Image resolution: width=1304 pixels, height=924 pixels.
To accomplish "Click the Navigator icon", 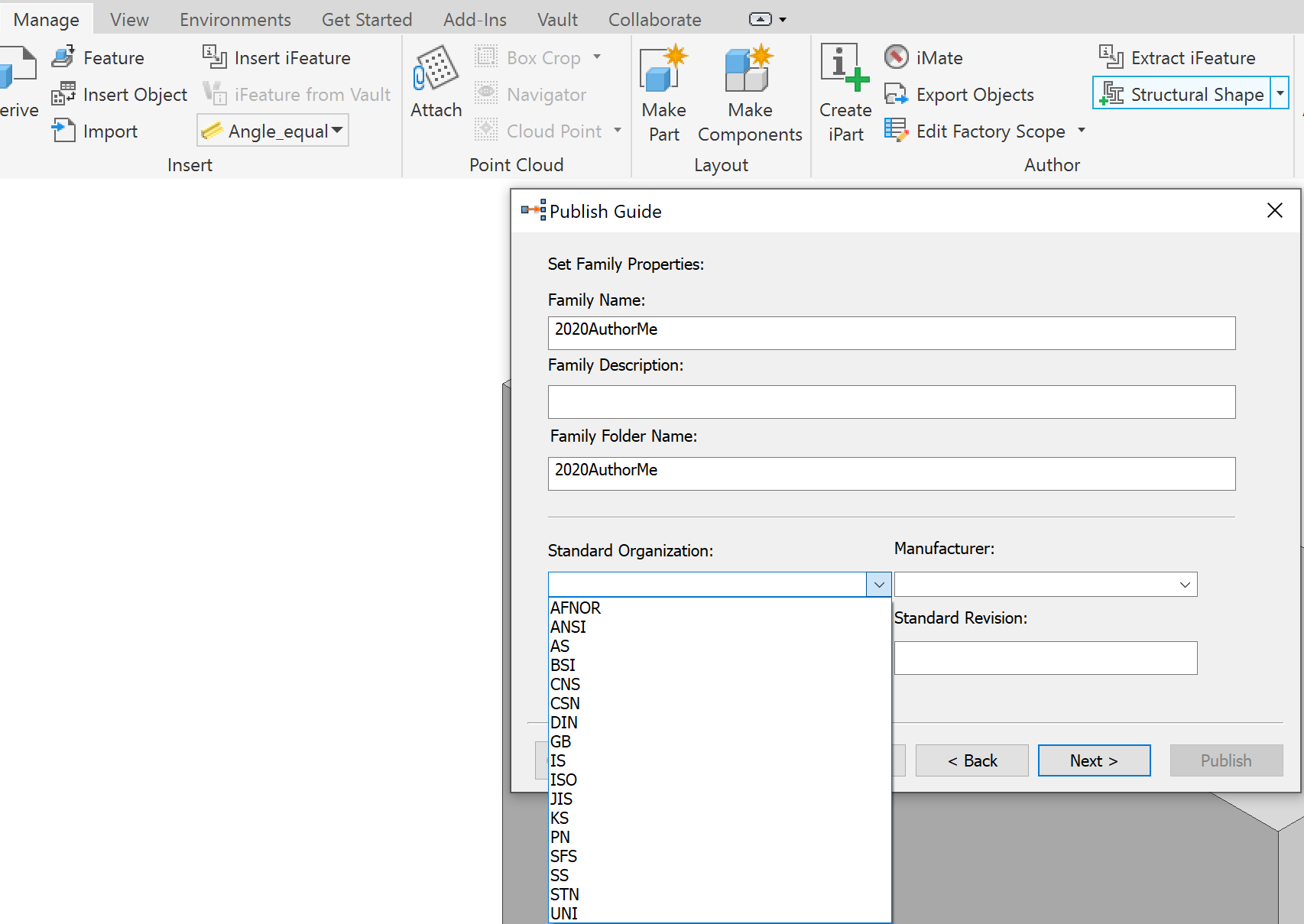I will click(486, 93).
